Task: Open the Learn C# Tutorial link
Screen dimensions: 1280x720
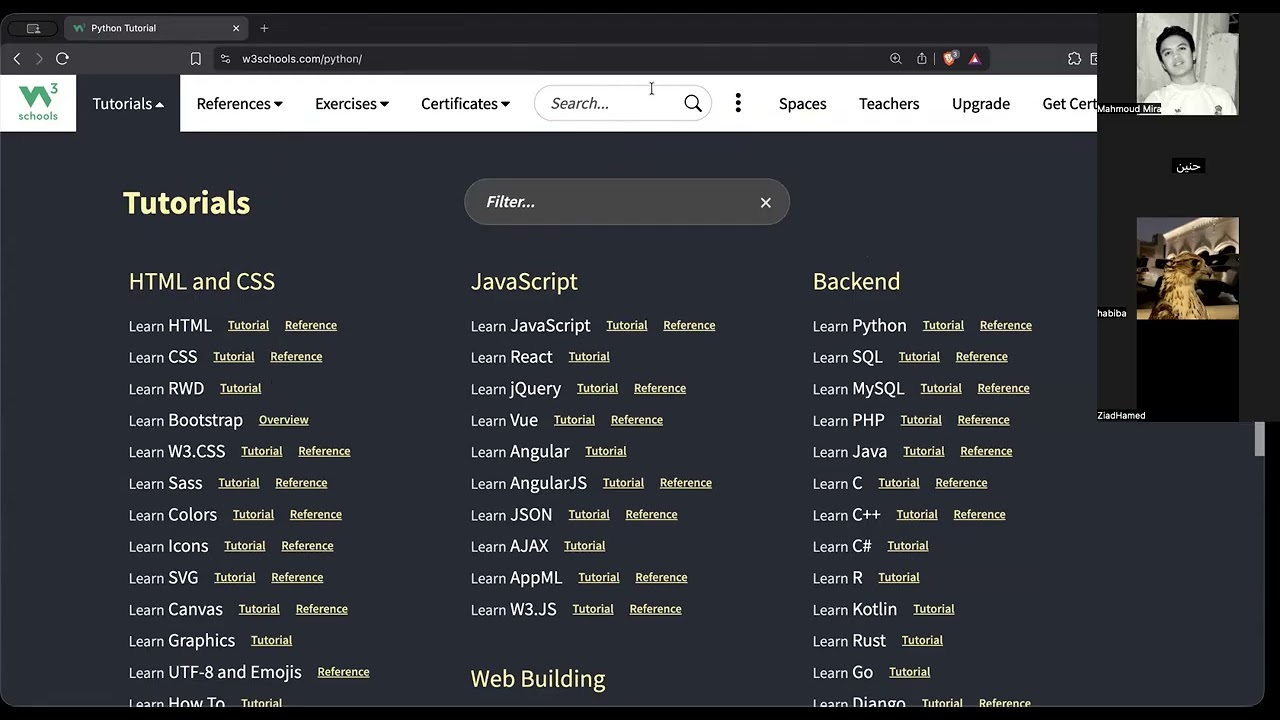Action: click(908, 546)
